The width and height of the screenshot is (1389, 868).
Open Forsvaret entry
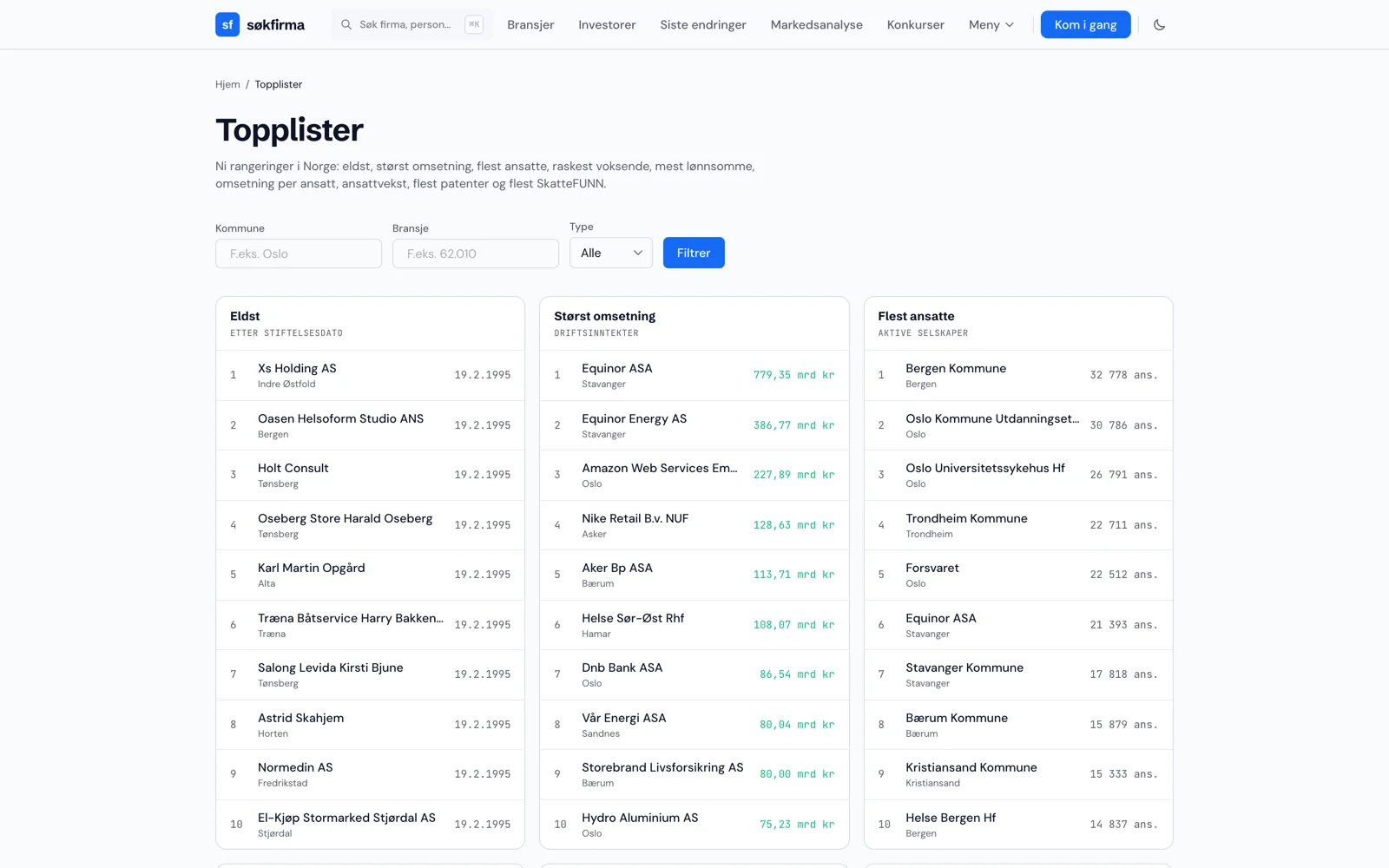(1018, 575)
